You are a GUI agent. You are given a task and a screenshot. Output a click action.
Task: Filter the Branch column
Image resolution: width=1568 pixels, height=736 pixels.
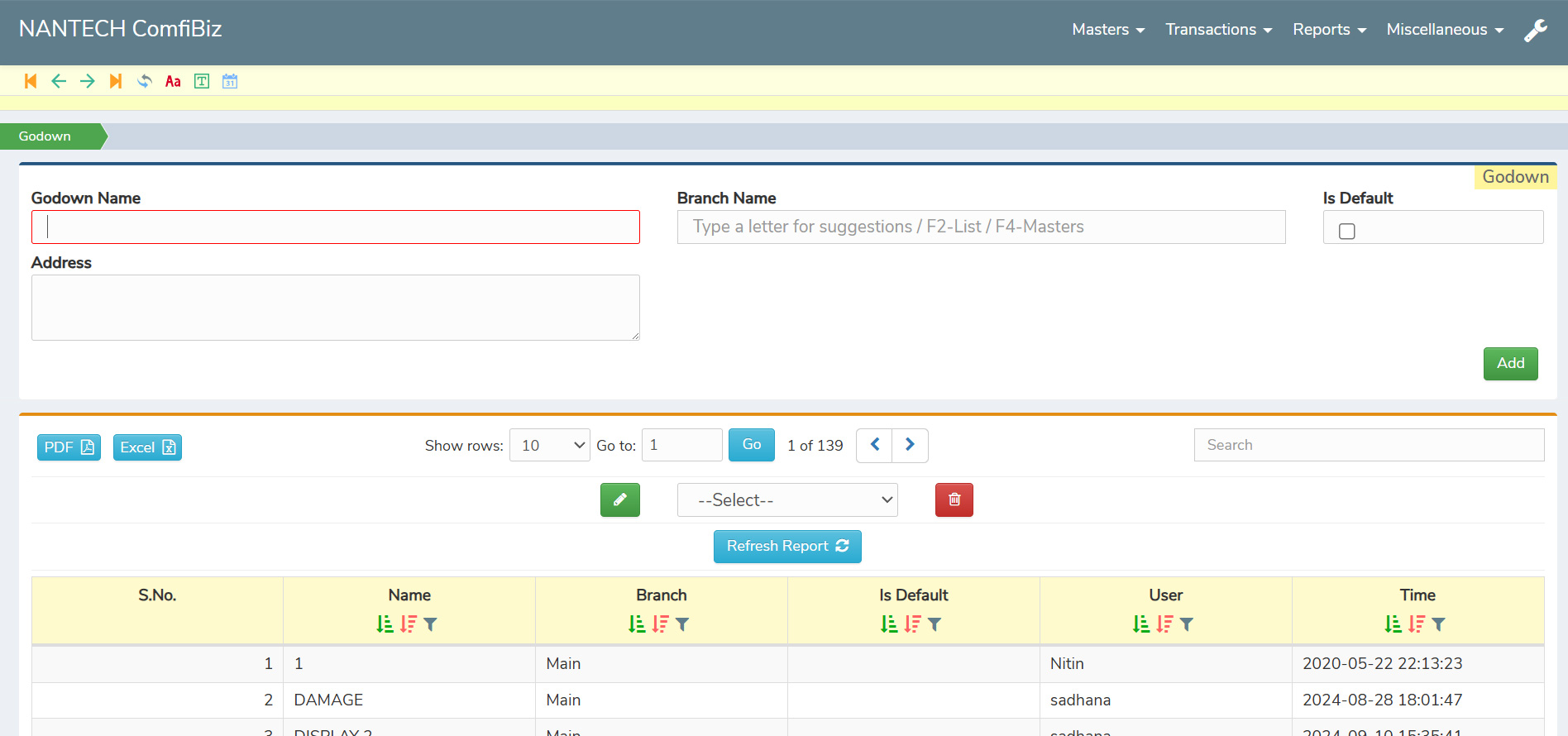[x=682, y=624]
